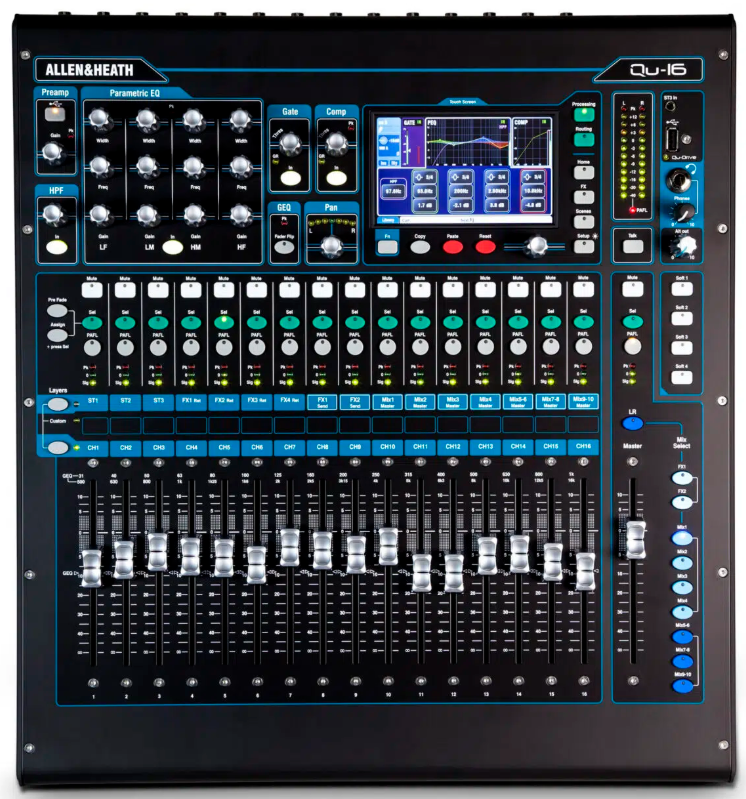Click the Master fader cap

pyautogui.click(x=635, y=540)
